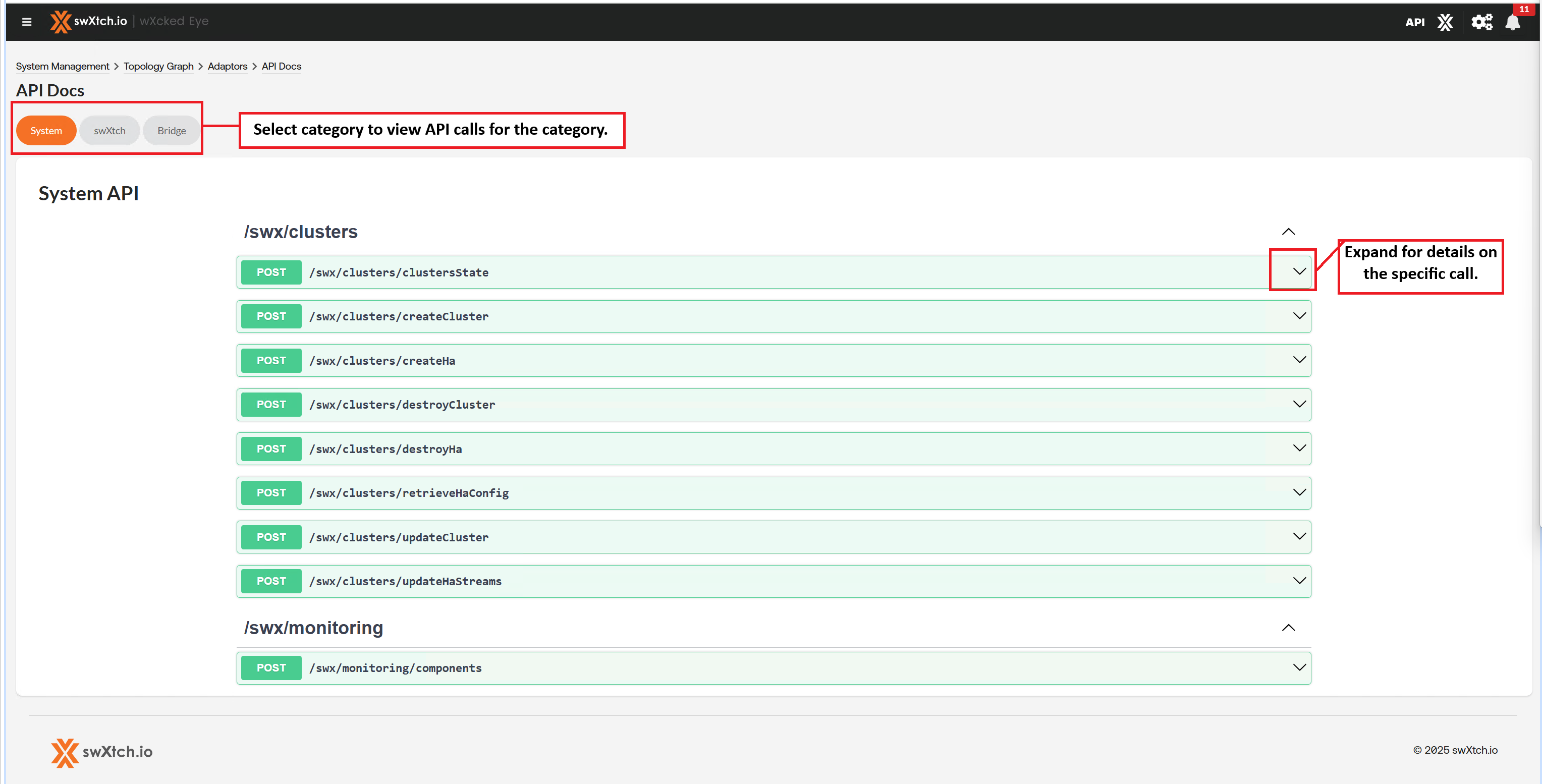The height and width of the screenshot is (784, 1542).
Task: Open the Topology Graph breadcrumb link
Action: pyautogui.click(x=158, y=67)
